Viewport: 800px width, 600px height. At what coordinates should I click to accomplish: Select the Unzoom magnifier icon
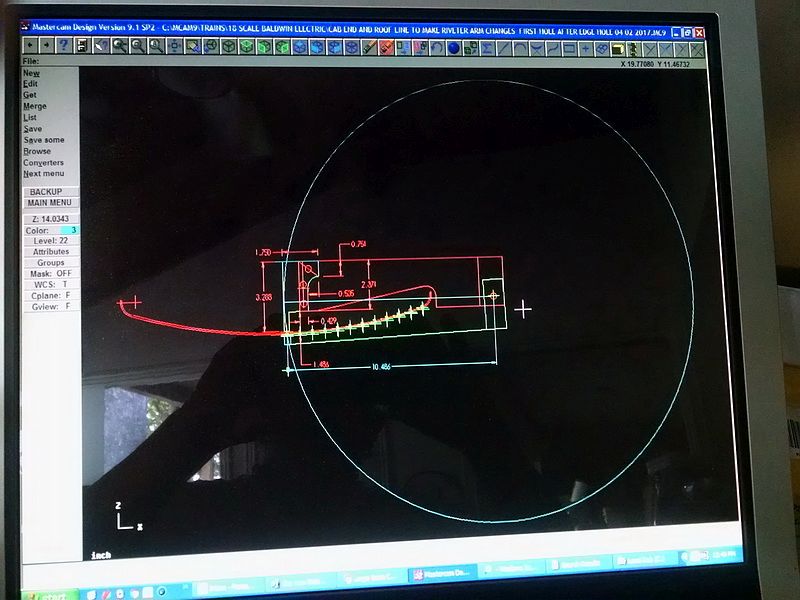coord(138,46)
